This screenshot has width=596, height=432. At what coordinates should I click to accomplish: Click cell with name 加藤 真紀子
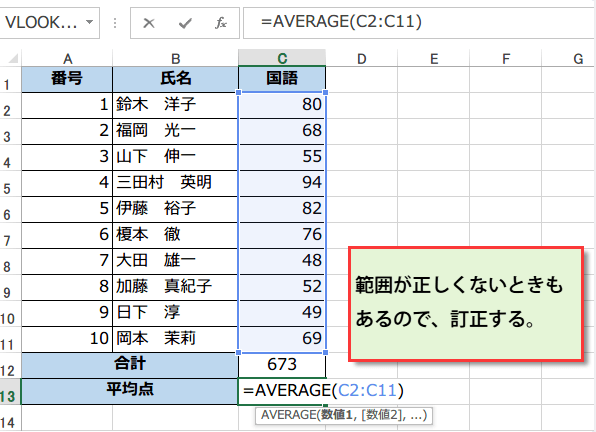pyautogui.click(x=175, y=288)
